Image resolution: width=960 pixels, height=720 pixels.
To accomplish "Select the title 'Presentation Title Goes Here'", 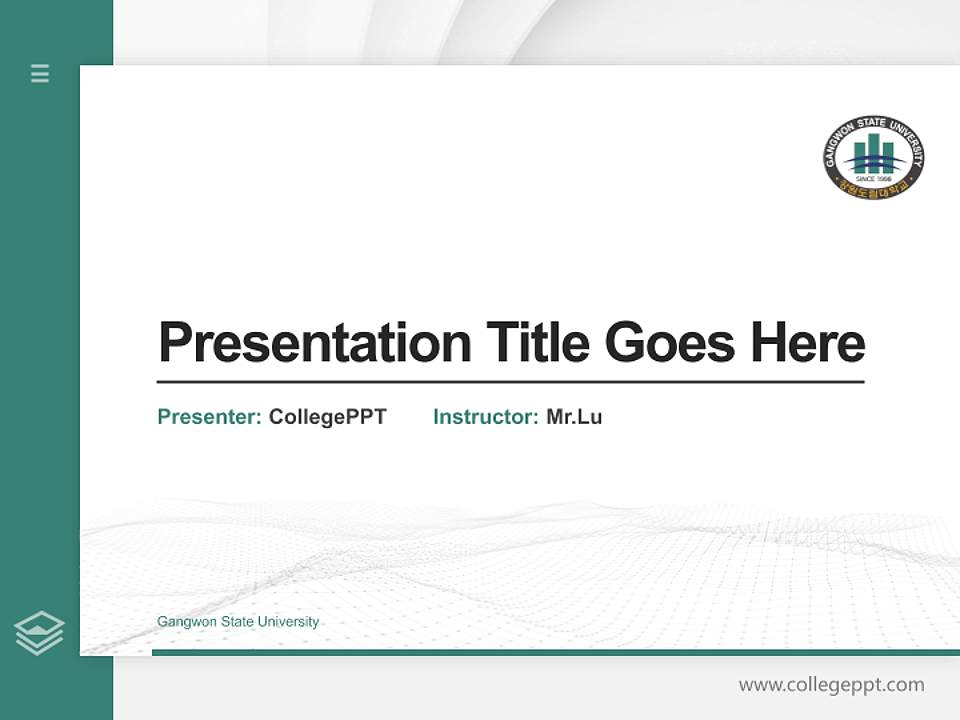I will 511,343.
